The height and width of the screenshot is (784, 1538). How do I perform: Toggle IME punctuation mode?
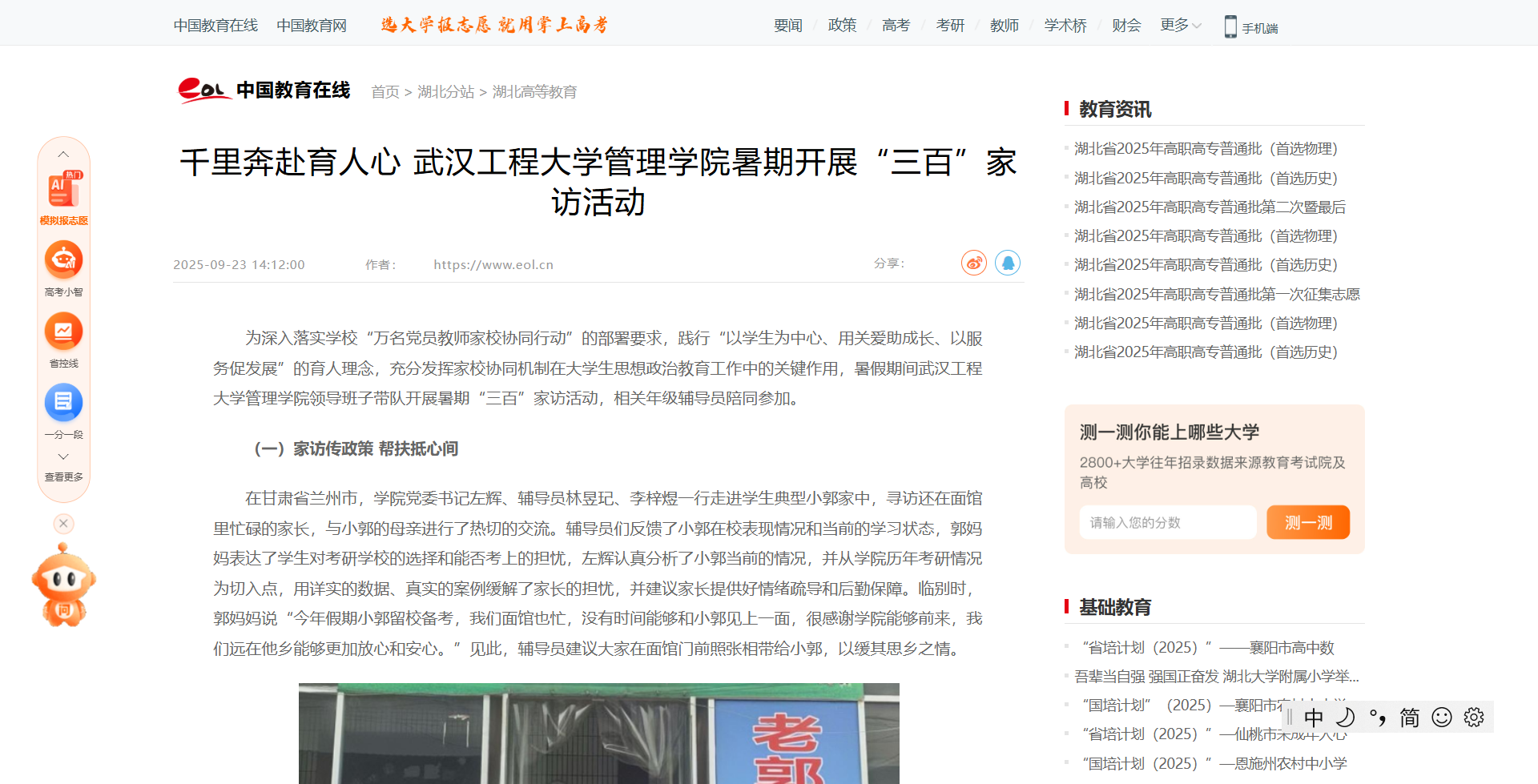click(x=1378, y=718)
